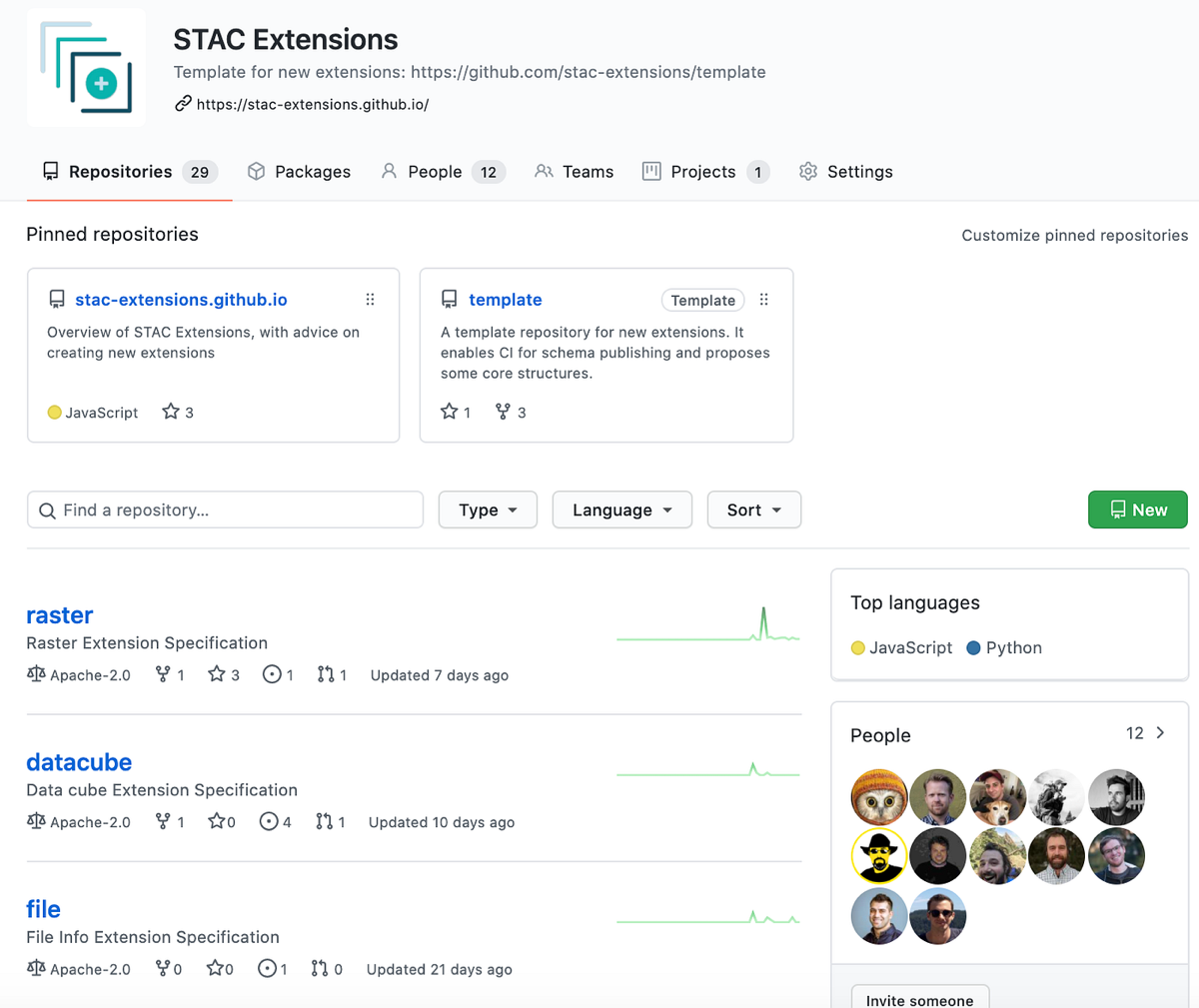The width and height of the screenshot is (1199, 1008).
Task: Click the link icon beside stac-extensions.github.io URL
Action: [183, 103]
